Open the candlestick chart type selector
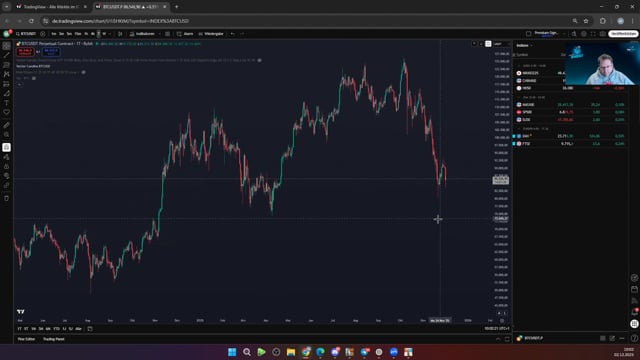Image resolution: width=640 pixels, height=360 pixels. pyautogui.click(x=120, y=34)
